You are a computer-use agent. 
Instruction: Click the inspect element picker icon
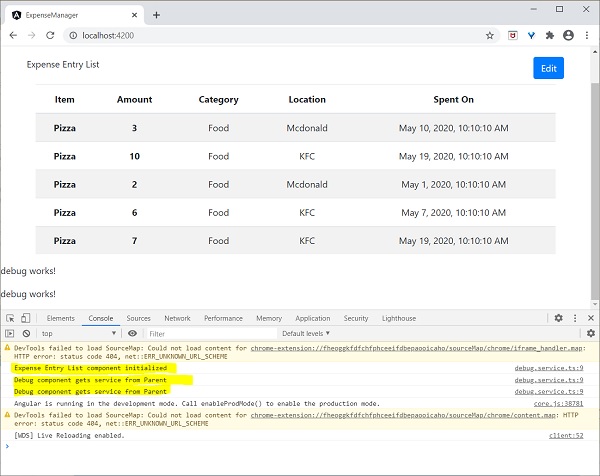[x=10, y=318]
